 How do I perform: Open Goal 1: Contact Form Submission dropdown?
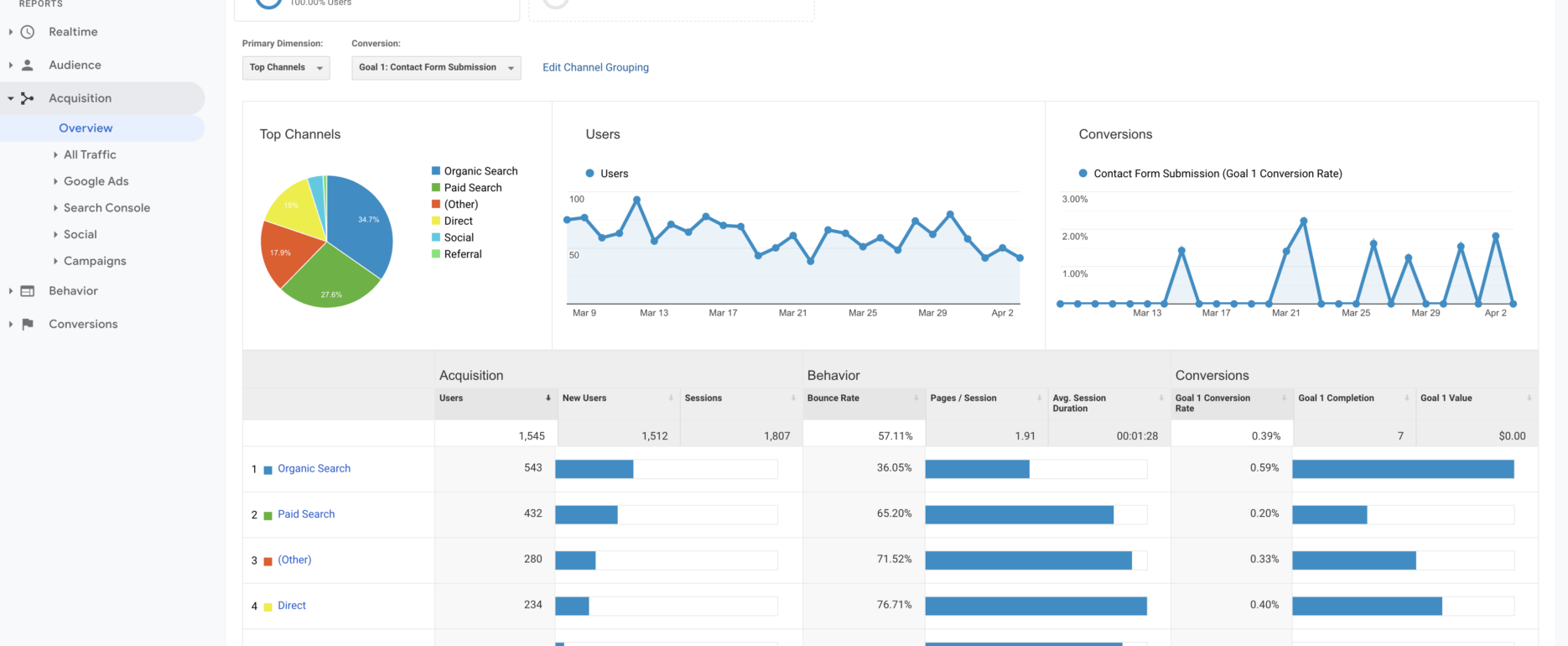(435, 68)
